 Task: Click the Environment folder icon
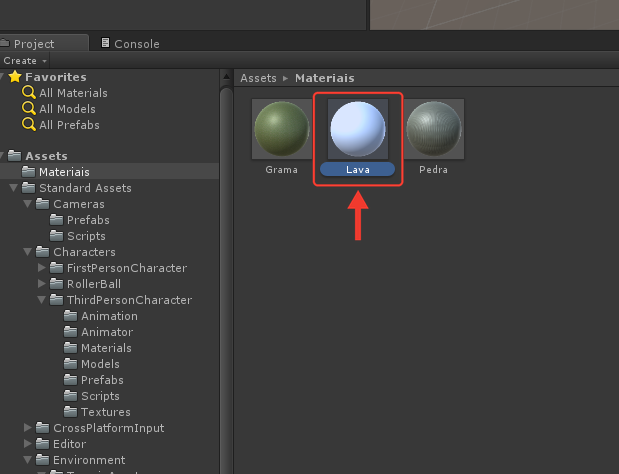[43, 459]
